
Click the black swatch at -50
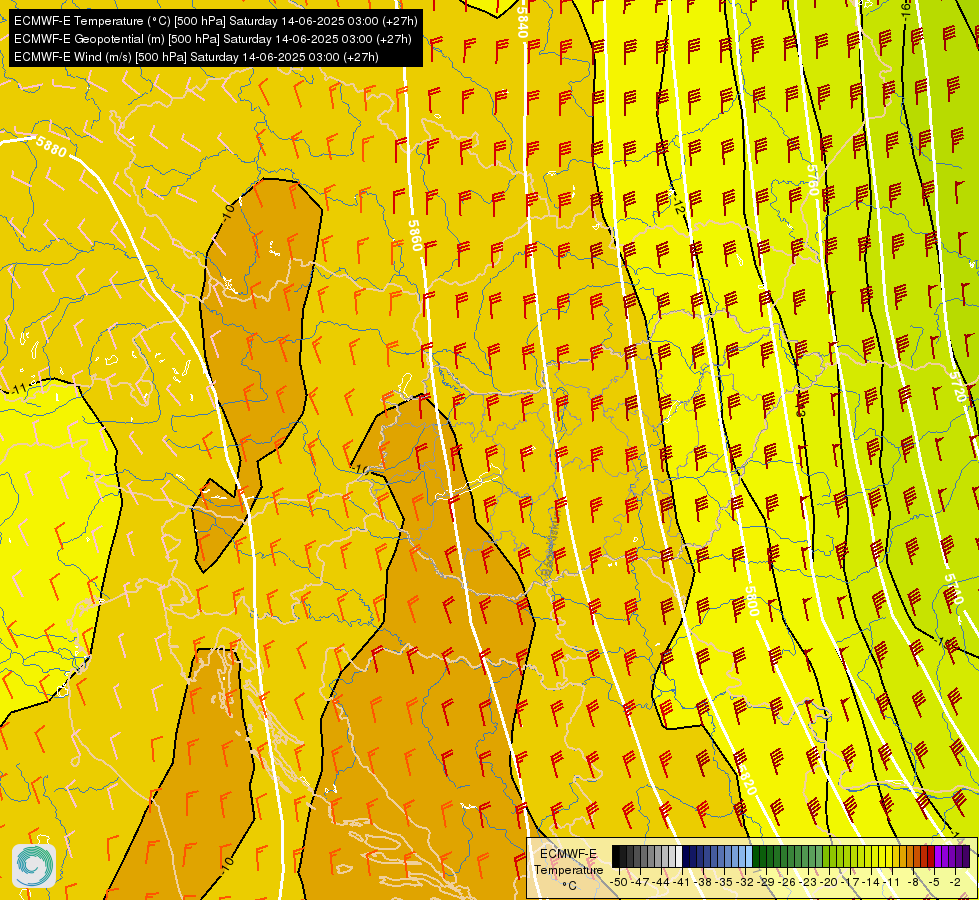pos(616,856)
